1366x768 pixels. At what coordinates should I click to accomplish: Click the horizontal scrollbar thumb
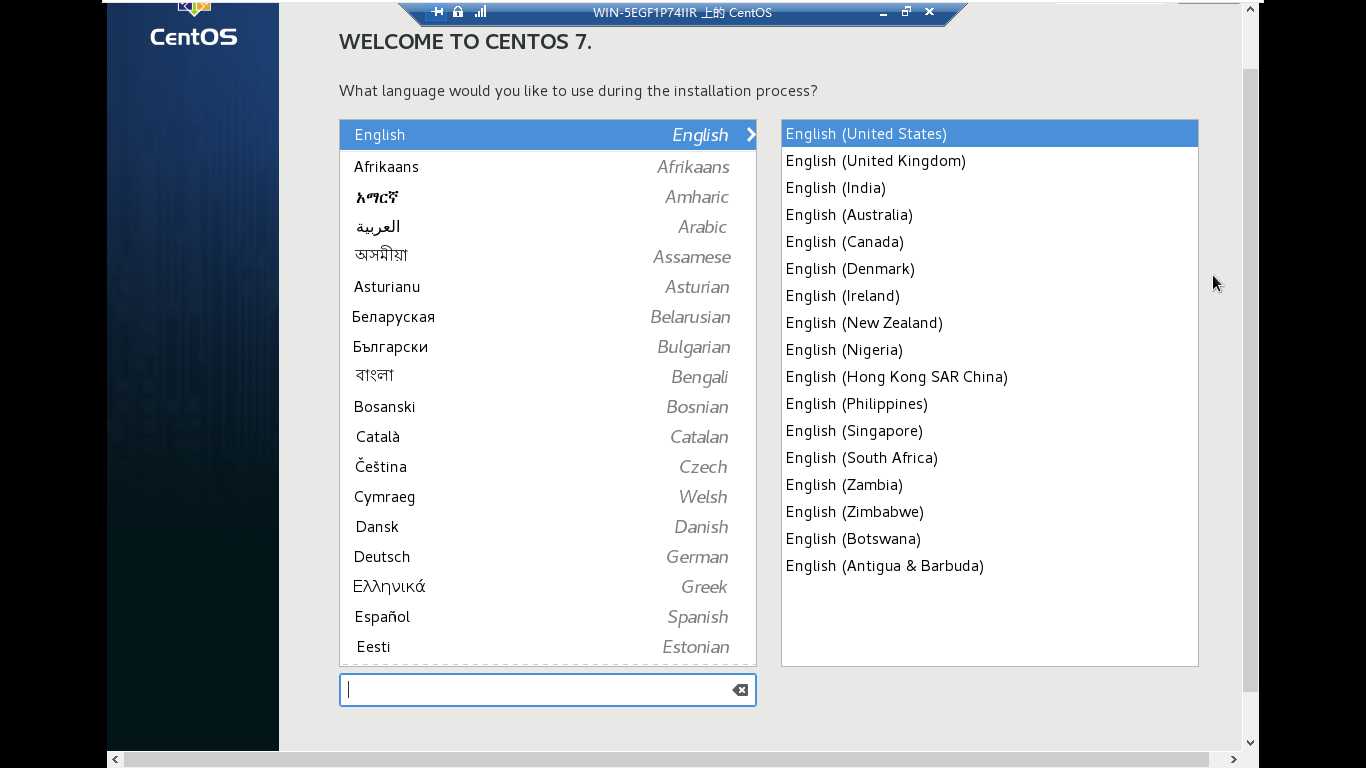tap(667, 760)
